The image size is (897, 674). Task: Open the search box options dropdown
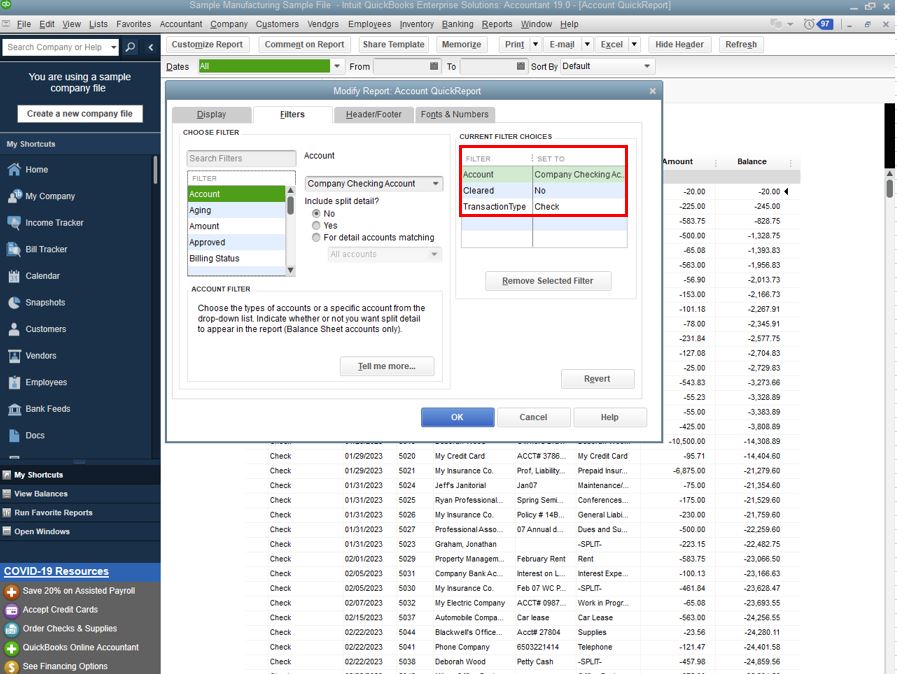113,47
